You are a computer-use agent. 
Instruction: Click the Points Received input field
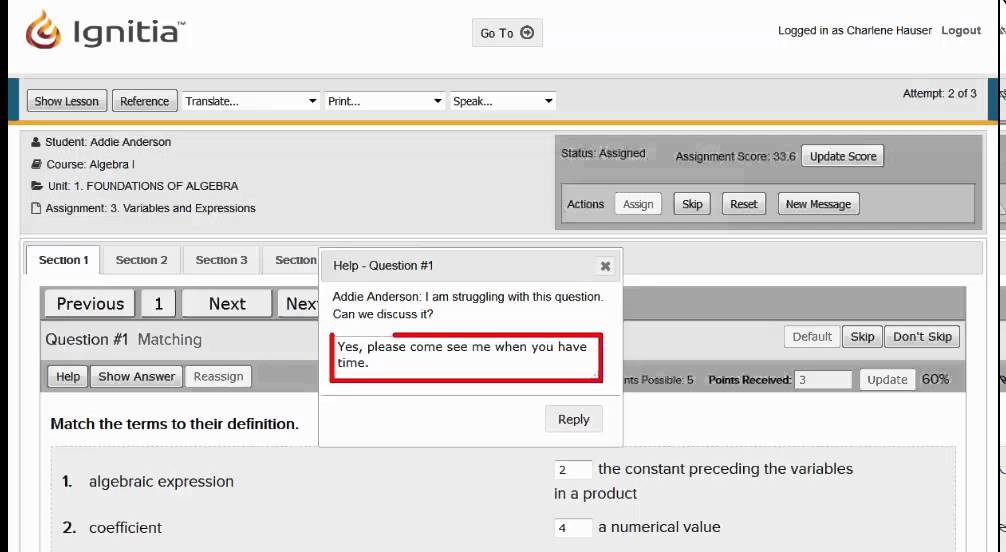(823, 379)
